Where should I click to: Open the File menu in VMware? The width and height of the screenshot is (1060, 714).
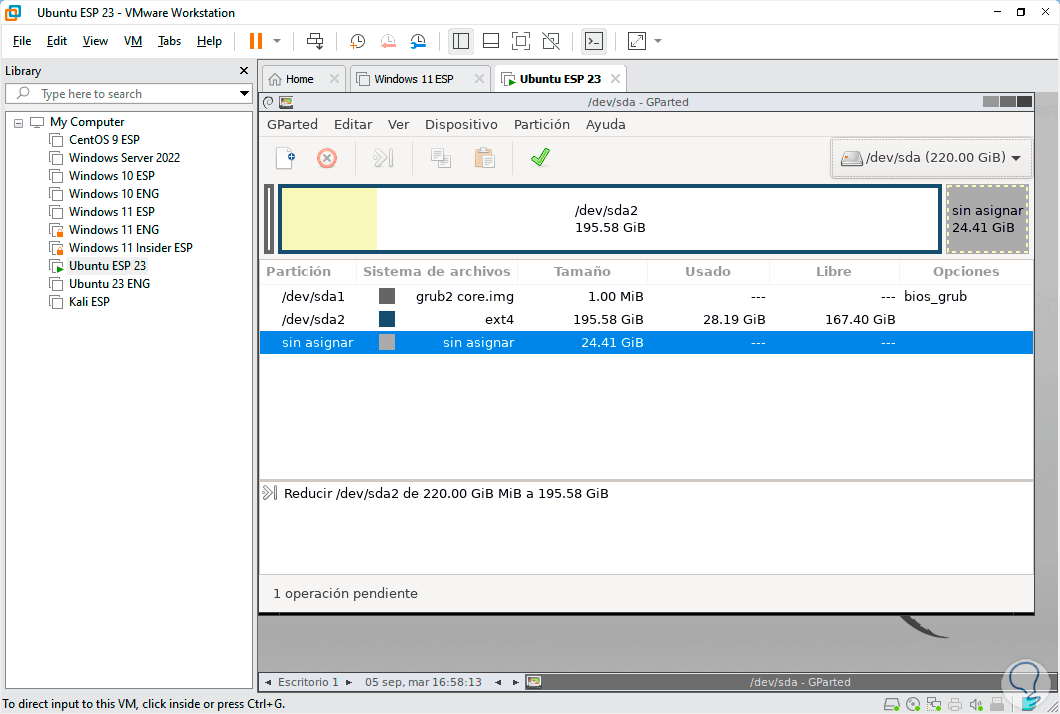click(22, 41)
